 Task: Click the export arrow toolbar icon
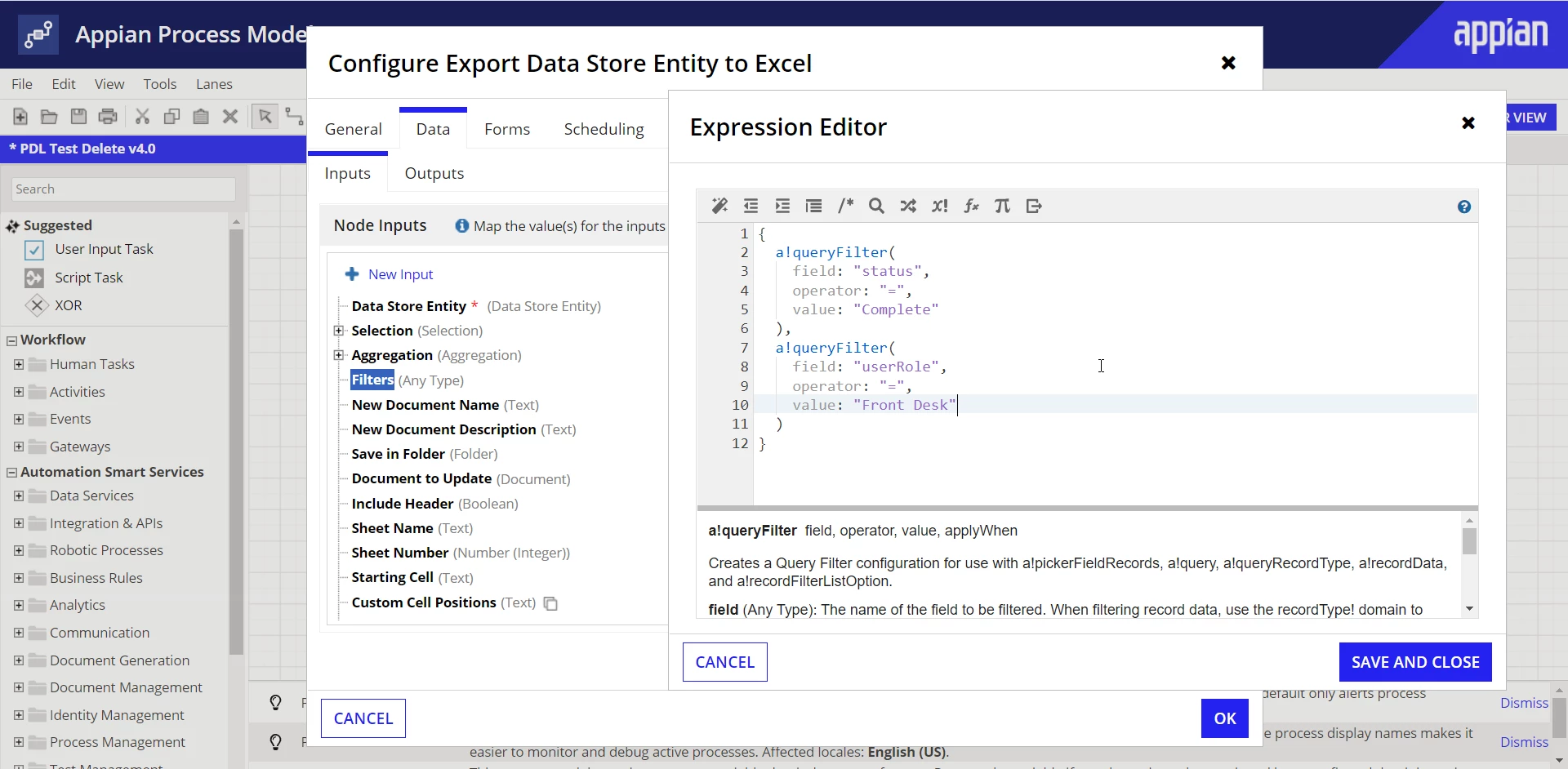pyautogui.click(x=1034, y=206)
